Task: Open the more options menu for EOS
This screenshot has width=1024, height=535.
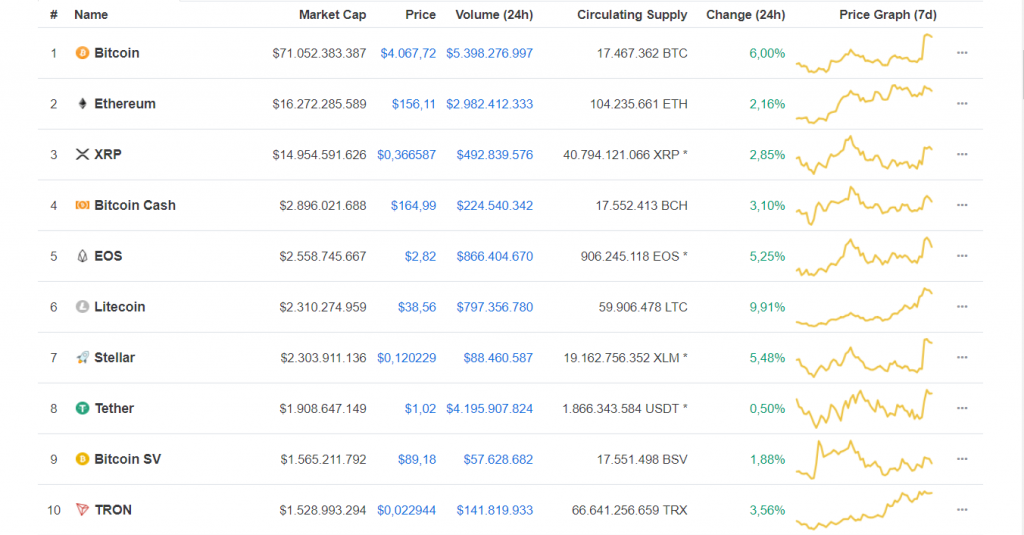Action: click(x=962, y=256)
